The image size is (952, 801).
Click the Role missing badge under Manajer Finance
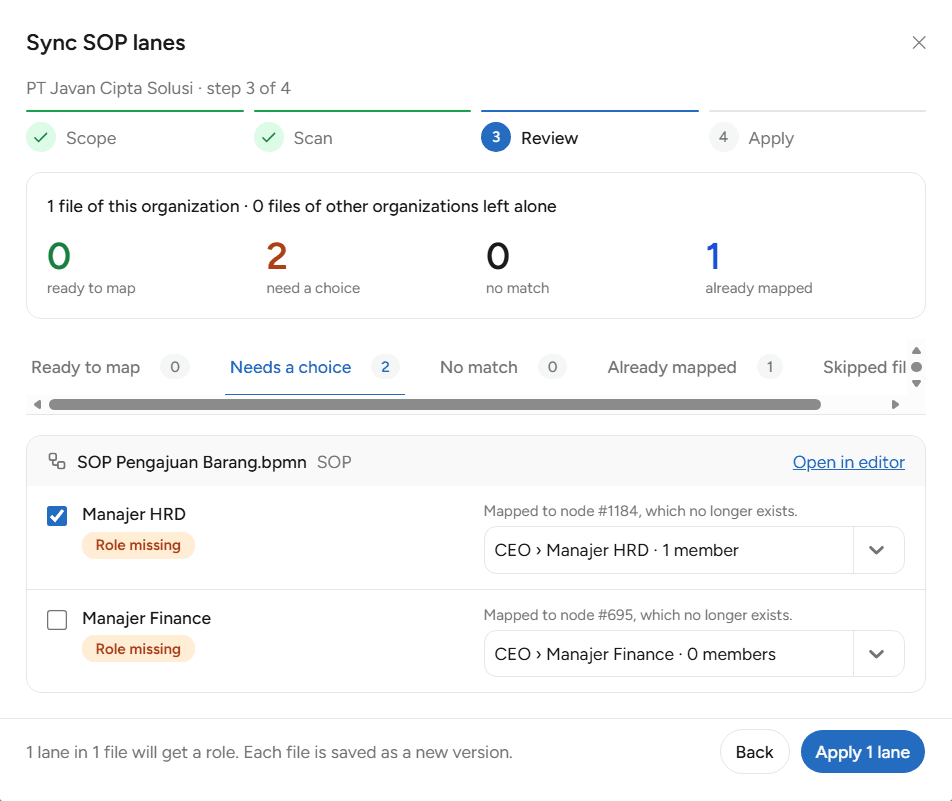138,649
